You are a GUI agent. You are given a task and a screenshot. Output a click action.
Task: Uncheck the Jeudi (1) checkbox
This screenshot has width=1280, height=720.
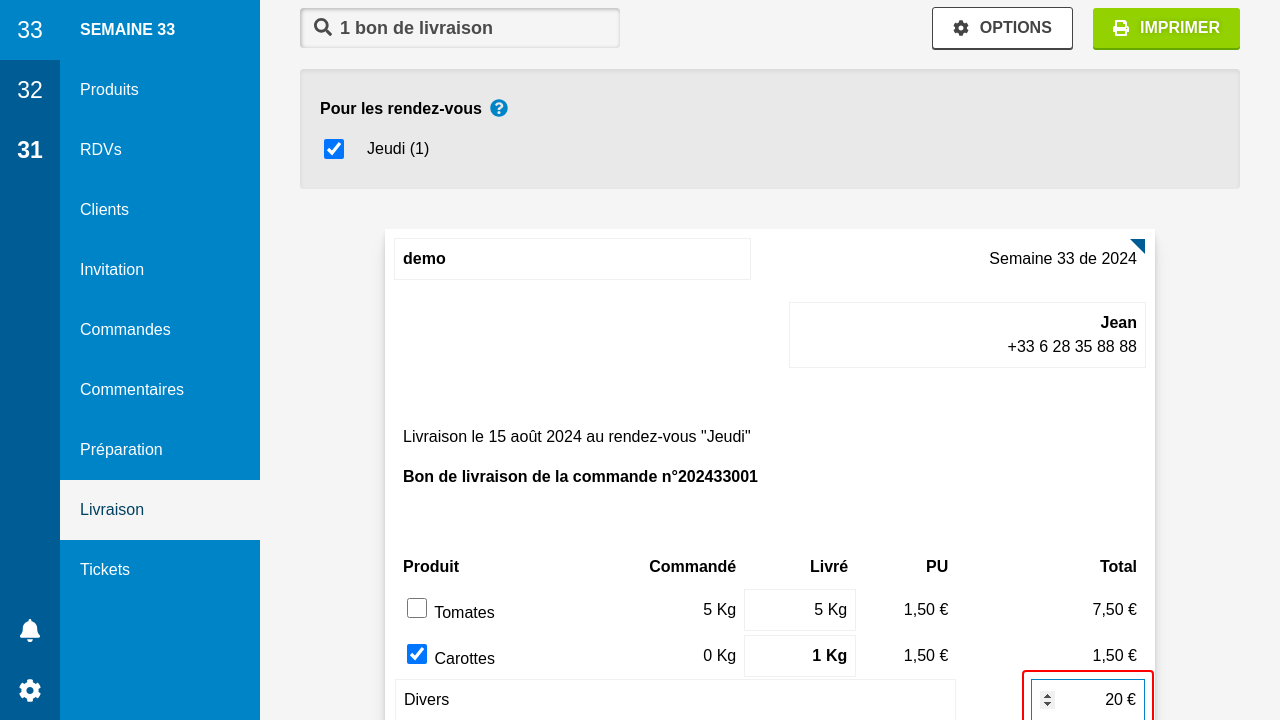click(334, 149)
